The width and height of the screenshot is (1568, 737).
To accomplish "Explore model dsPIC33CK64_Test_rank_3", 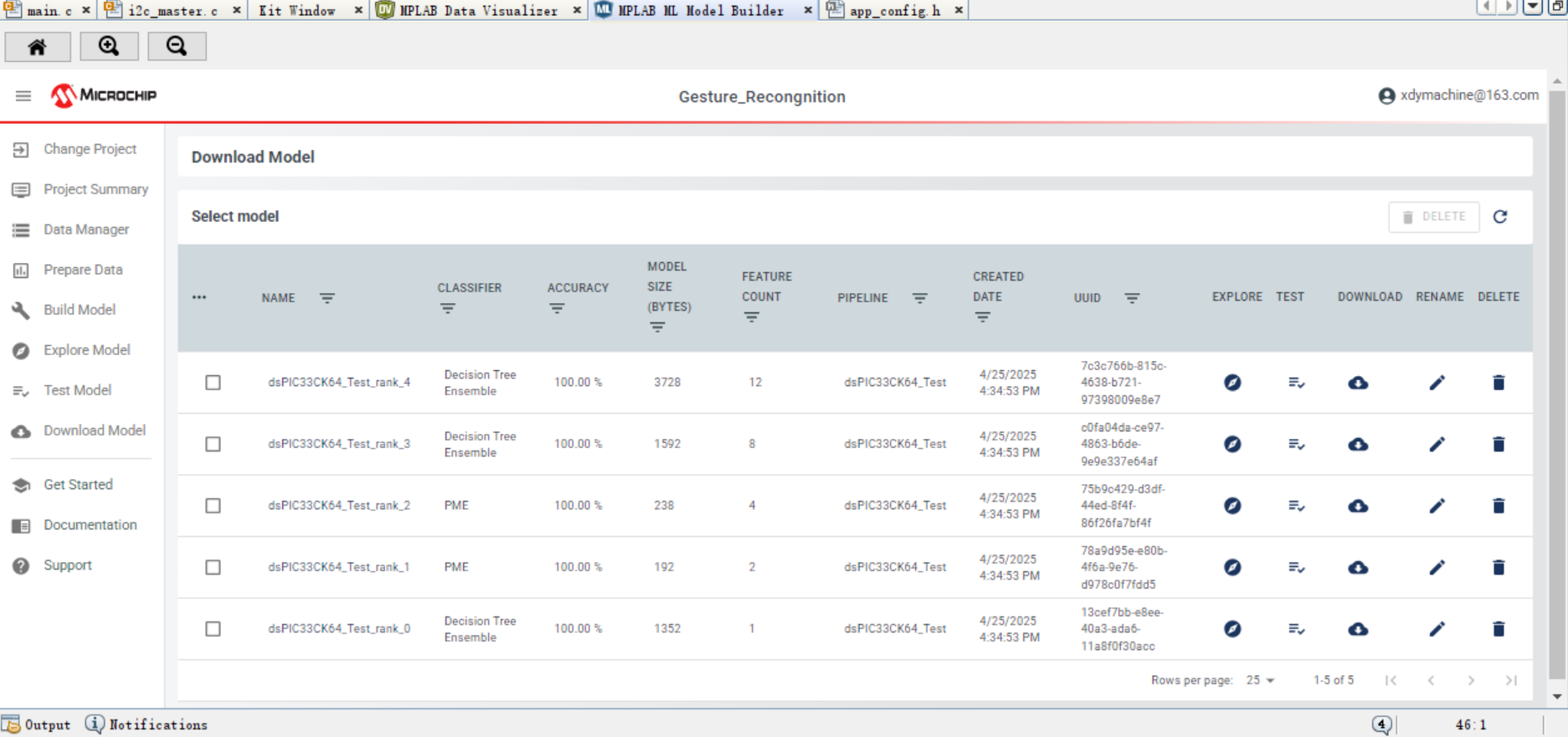I will [1232, 444].
